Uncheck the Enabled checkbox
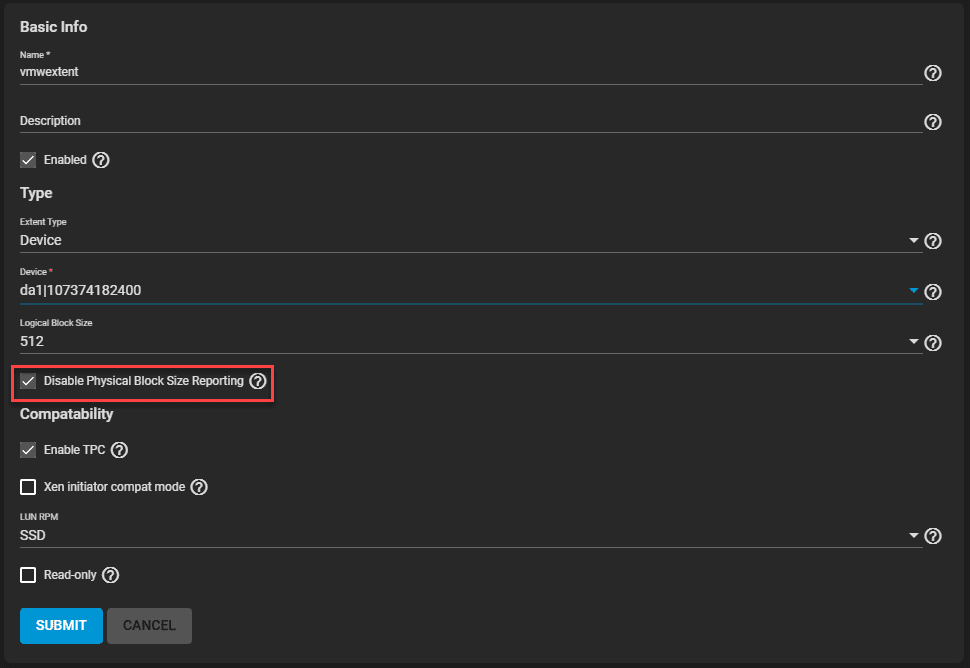Image resolution: width=970 pixels, height=668 pixels. pyautogui.click(x=29, y=160)
